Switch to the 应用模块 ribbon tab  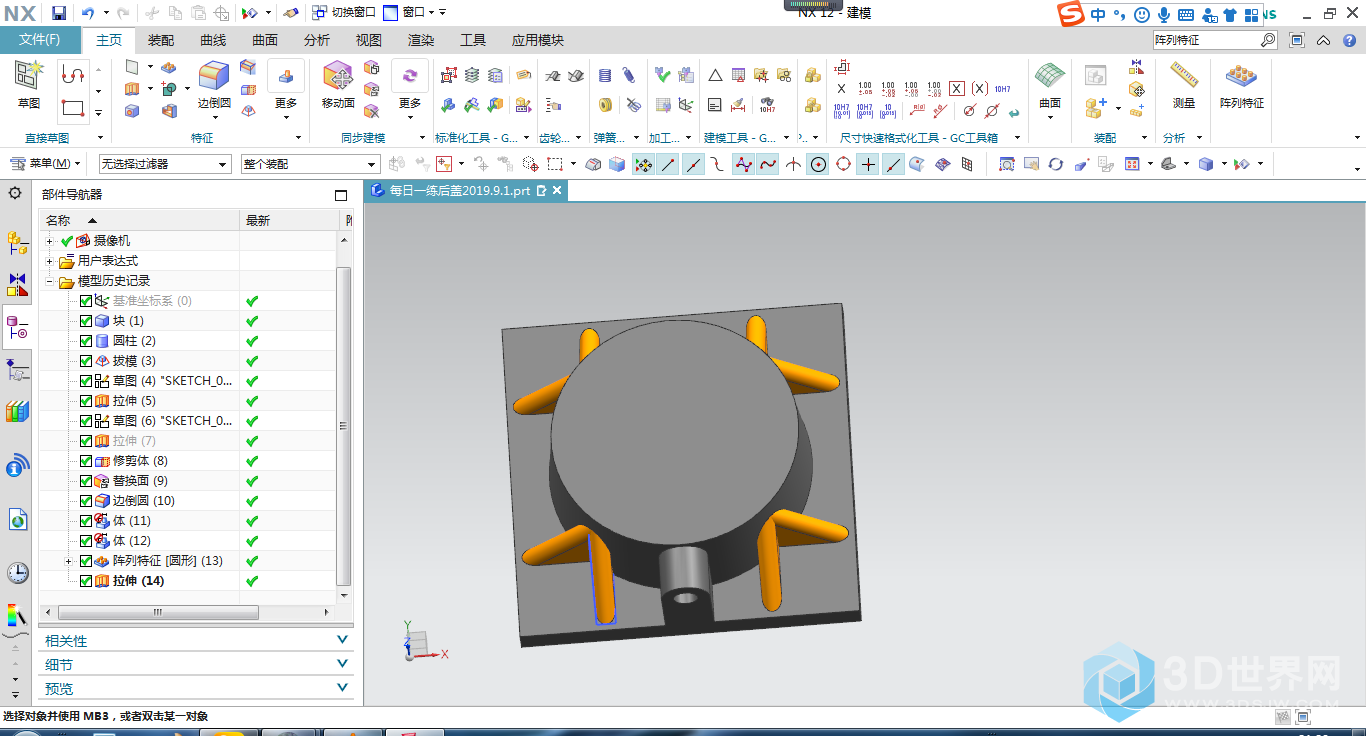[538, 40]
